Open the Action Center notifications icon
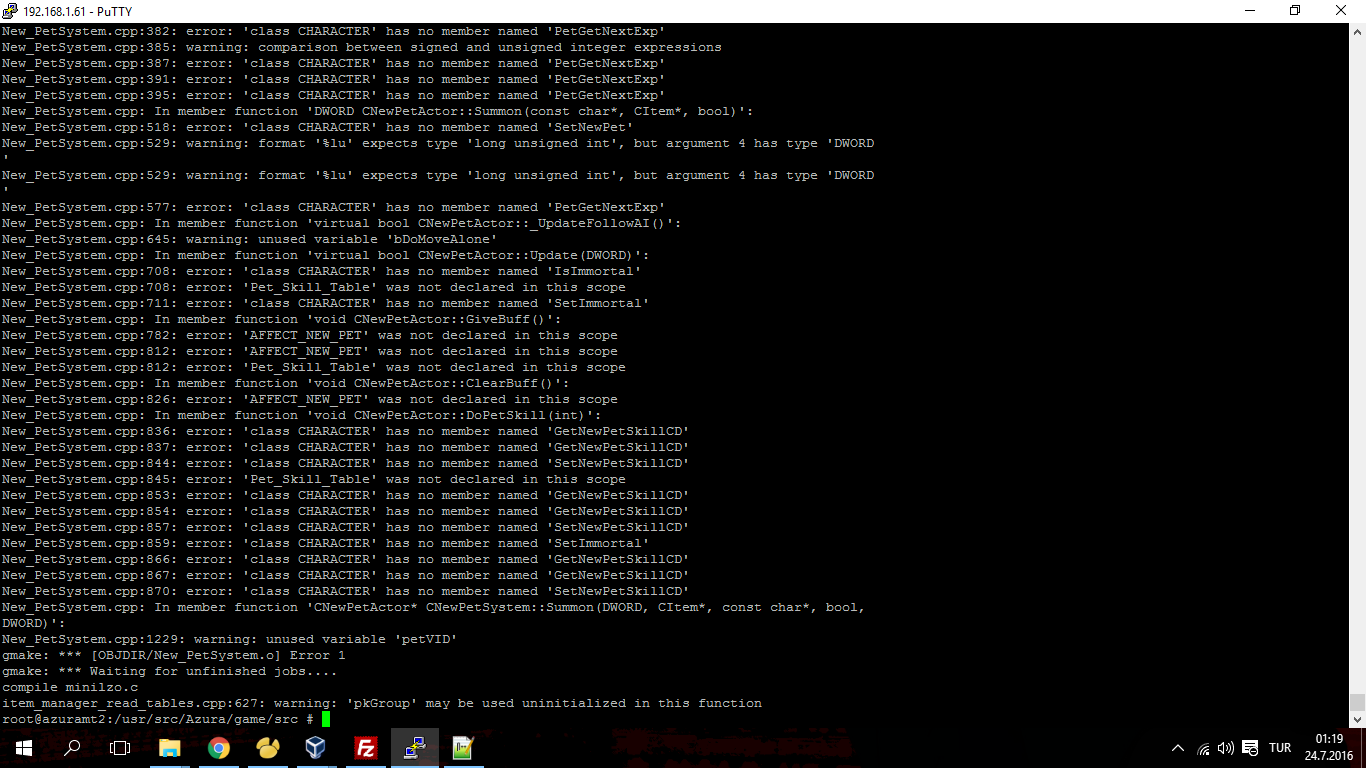 pyautogui.click(x=1250, y=748)
